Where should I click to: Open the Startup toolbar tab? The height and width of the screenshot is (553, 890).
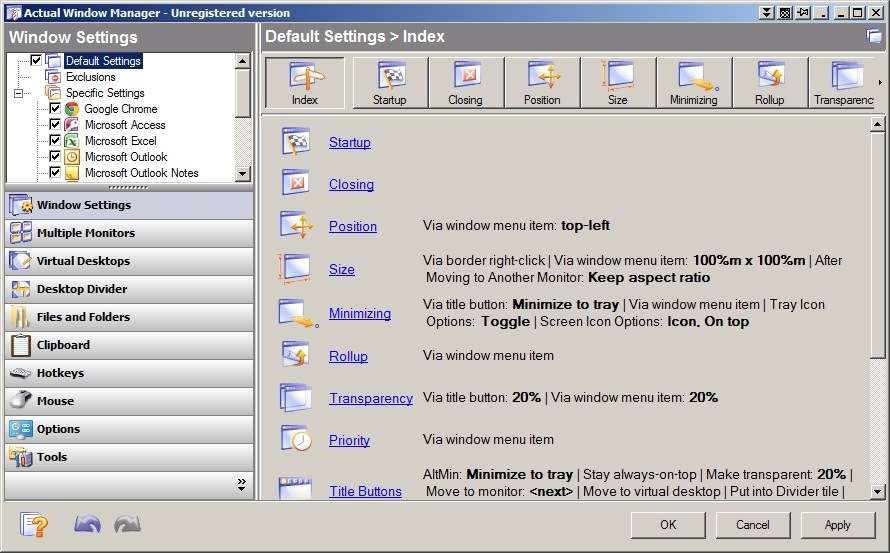390,83
